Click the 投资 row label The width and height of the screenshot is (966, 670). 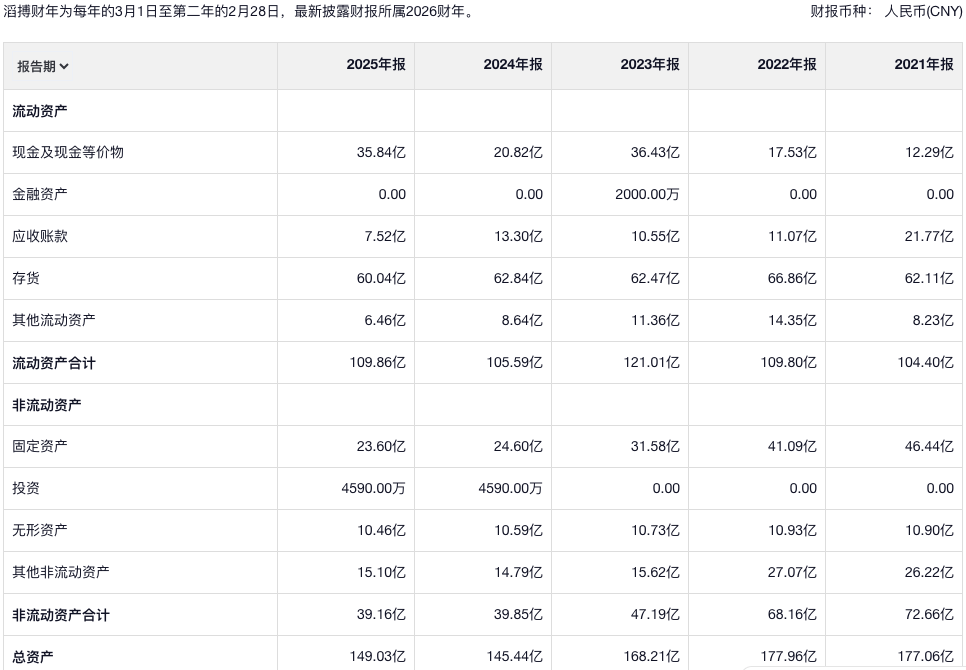click(26, 489)
